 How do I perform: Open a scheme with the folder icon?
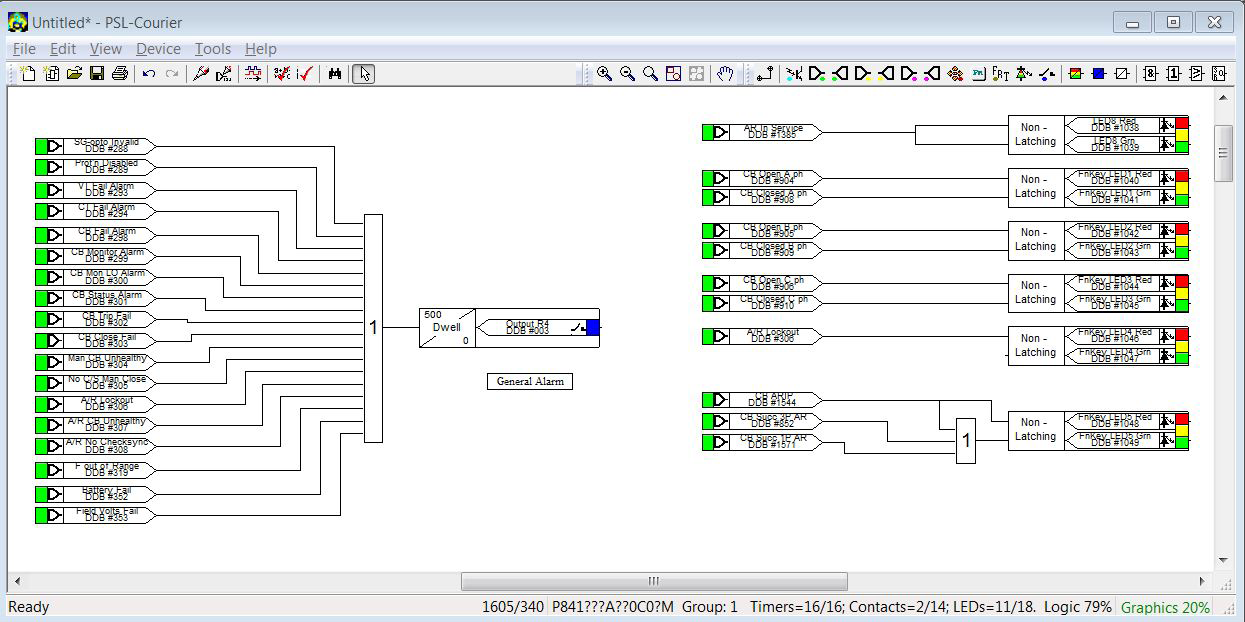pos(74,73)
